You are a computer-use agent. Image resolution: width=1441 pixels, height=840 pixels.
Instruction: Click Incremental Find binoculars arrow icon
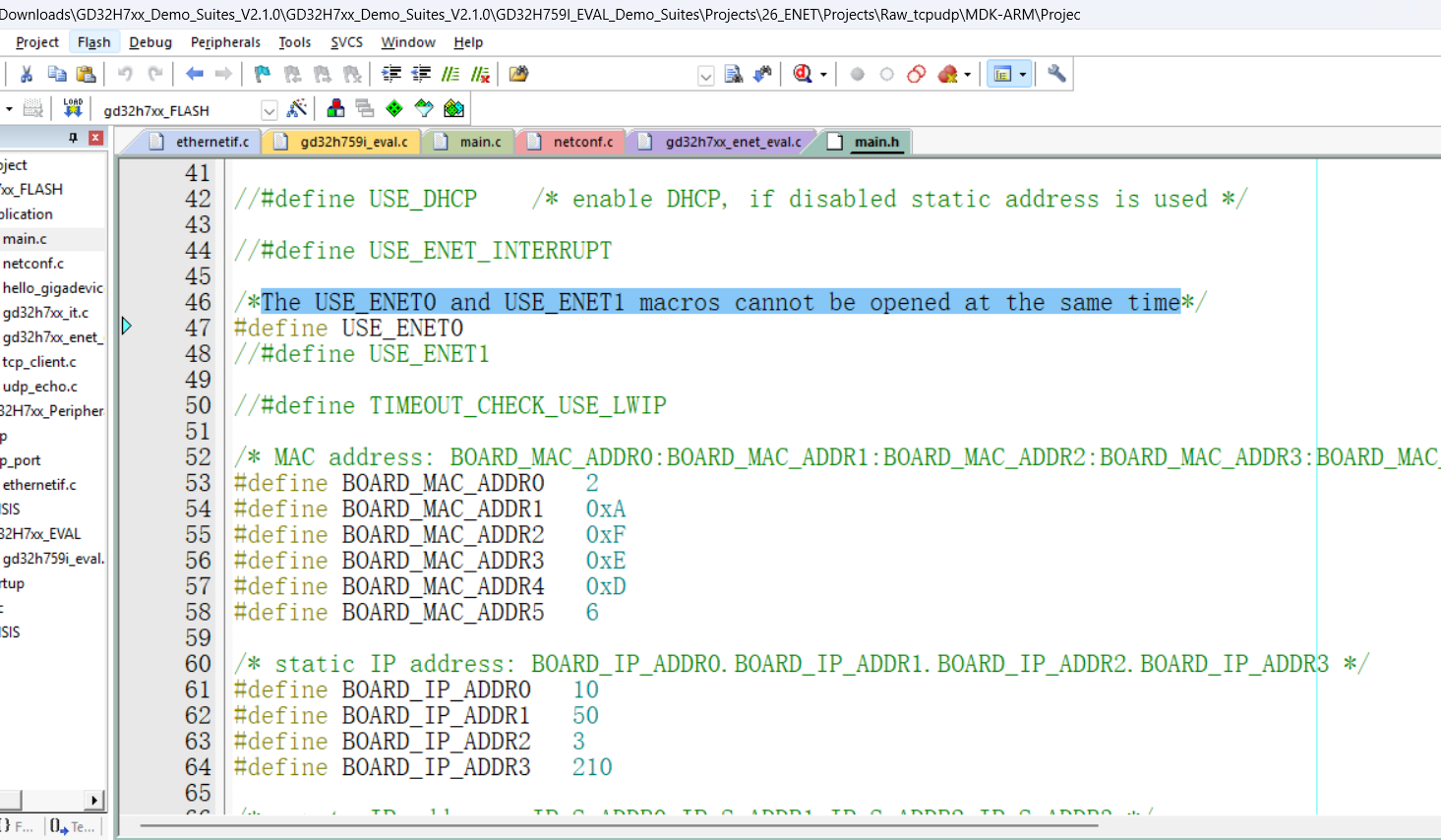point(762,74)
